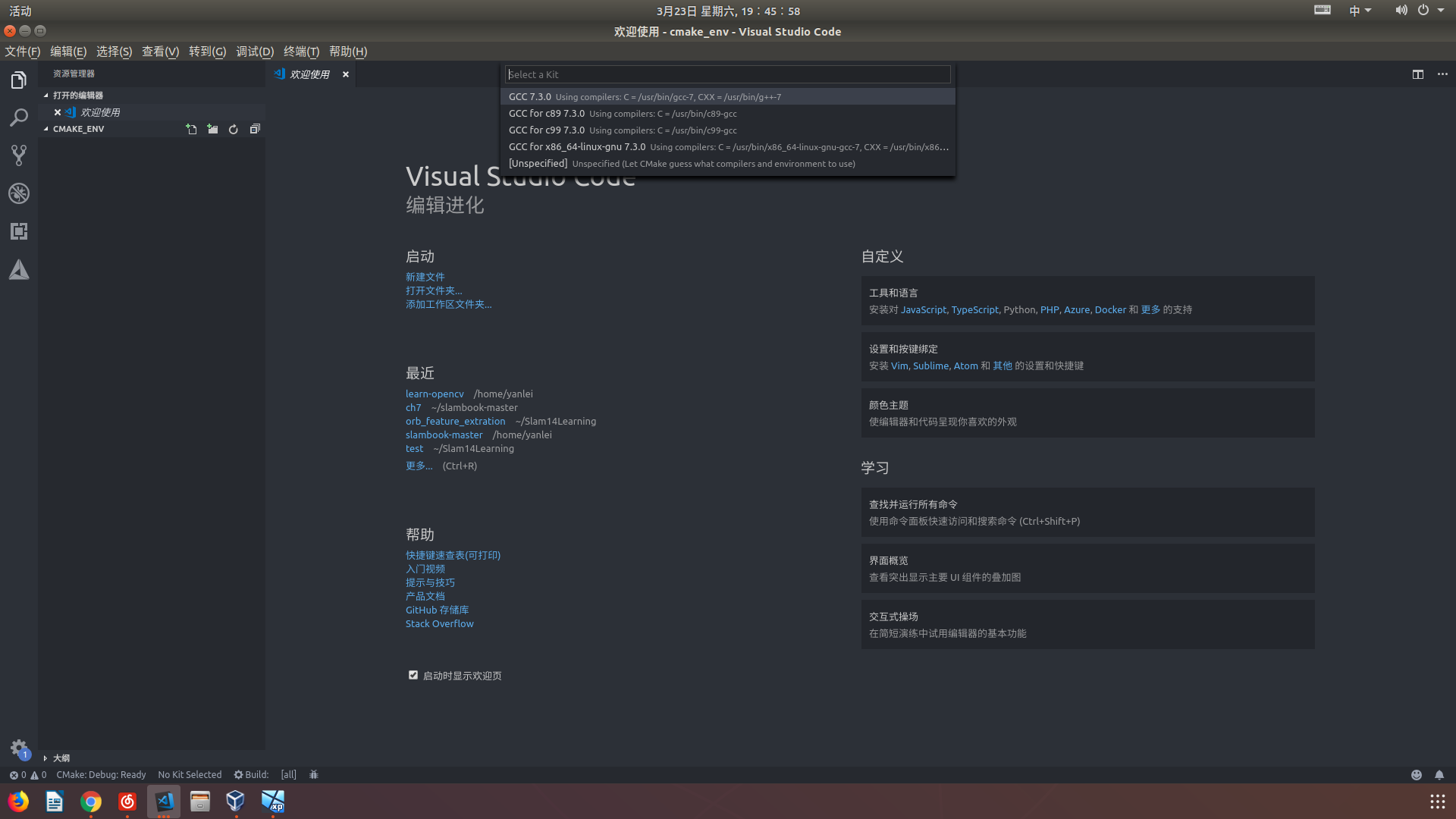
Task: Open the GitHub 存储库 link
Action: (437, 610)
